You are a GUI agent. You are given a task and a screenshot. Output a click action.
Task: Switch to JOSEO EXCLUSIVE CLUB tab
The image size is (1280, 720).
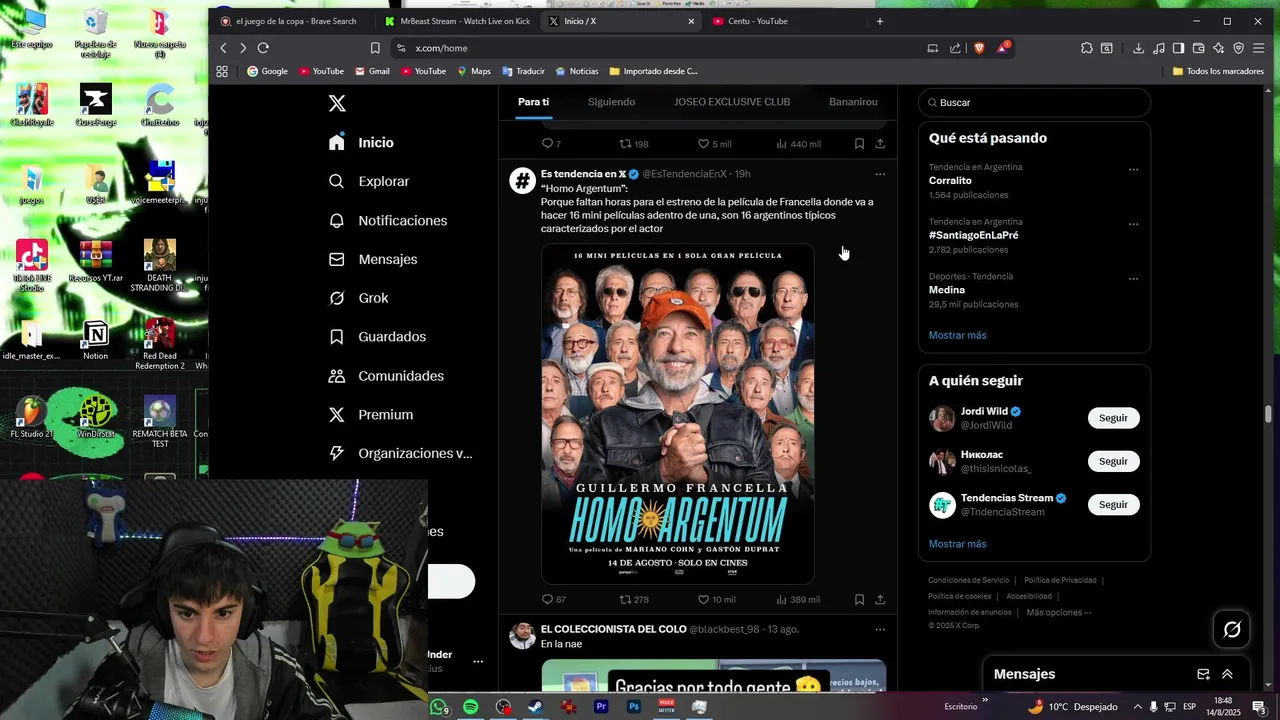tap(732, 102)
